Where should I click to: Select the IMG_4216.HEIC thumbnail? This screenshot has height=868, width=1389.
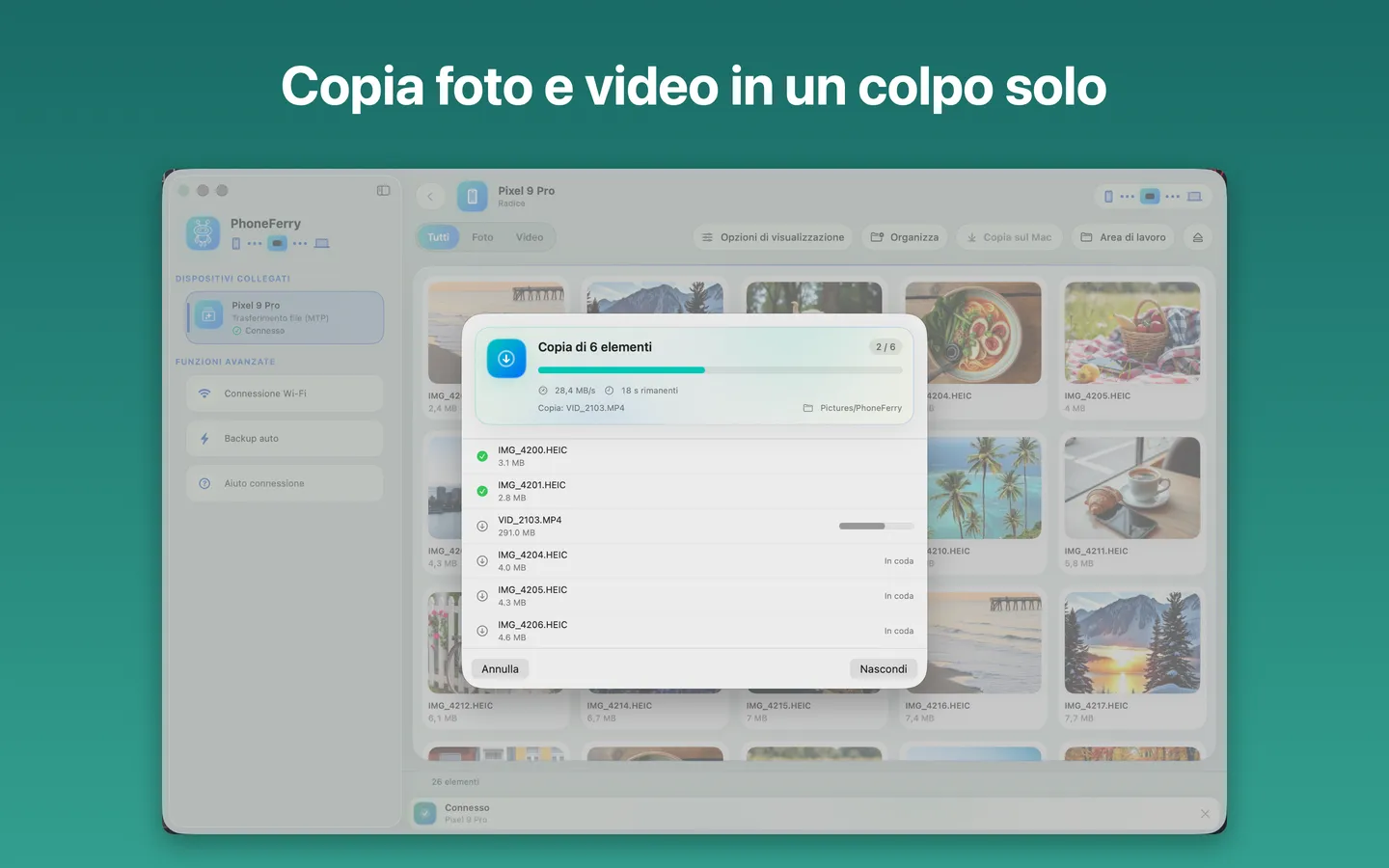click(973, 642)
